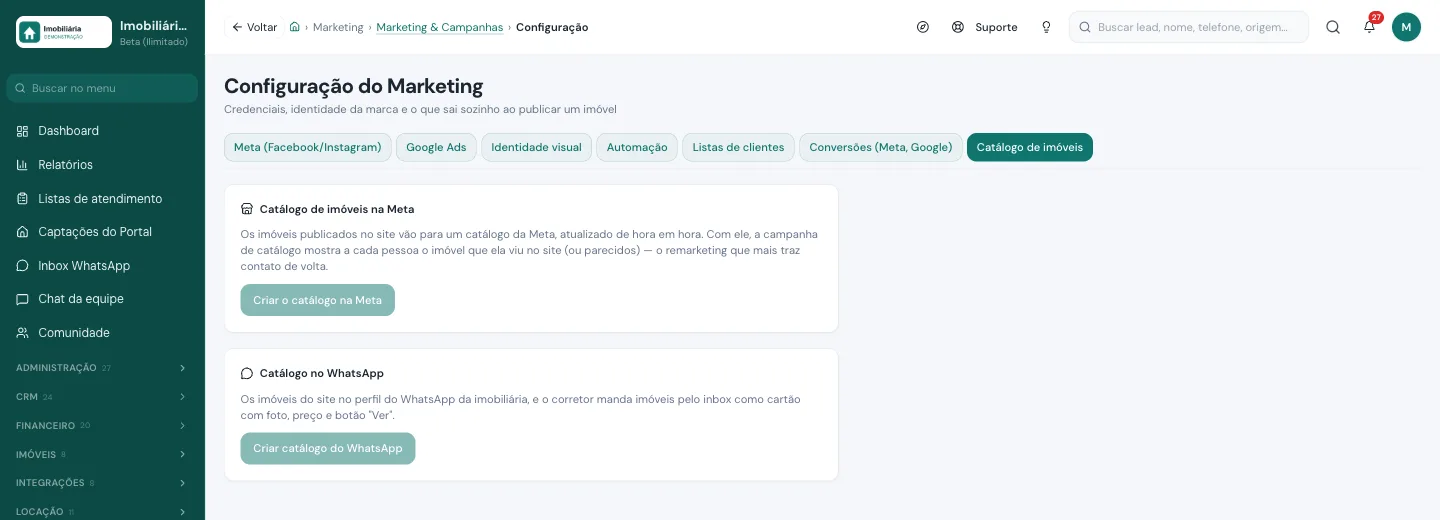The width and height of the screenshot is (1440, 520).
Task: Go back with the Voltar button
Action: coord(254,27)
